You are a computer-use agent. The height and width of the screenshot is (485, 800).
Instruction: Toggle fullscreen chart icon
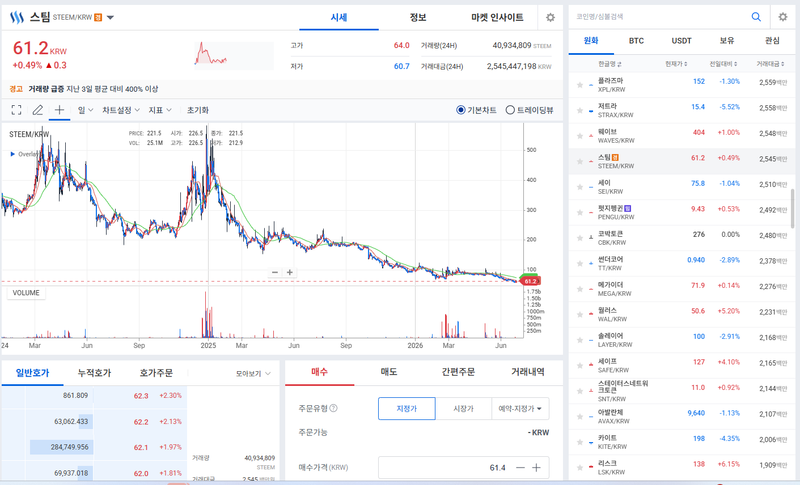coord(16,110)
